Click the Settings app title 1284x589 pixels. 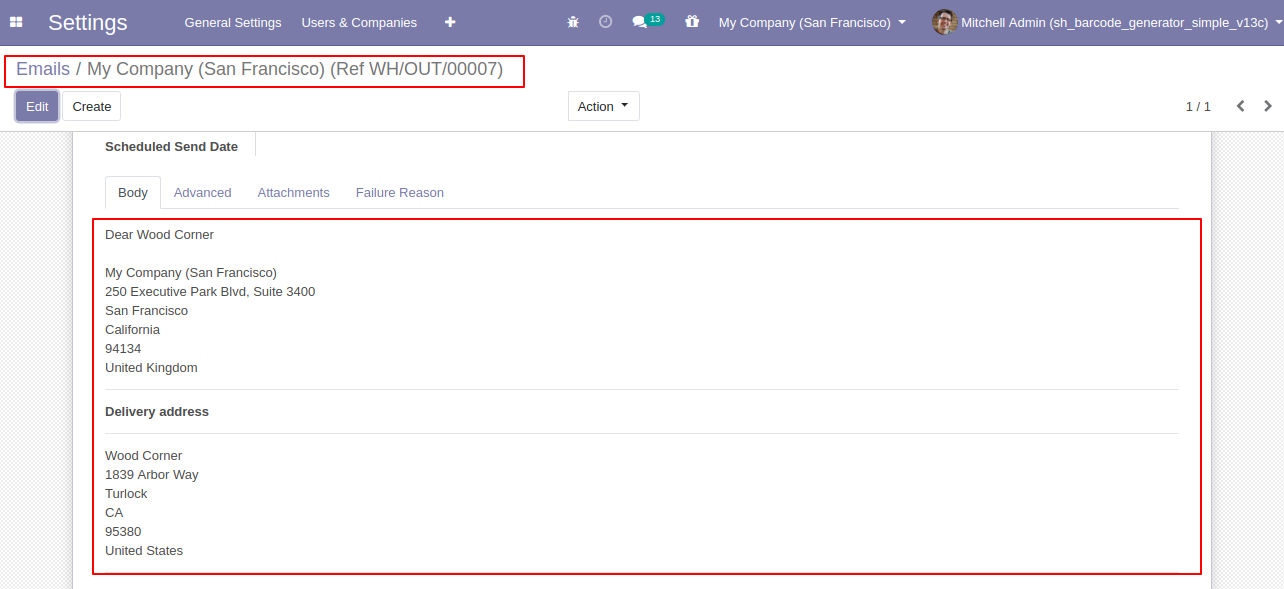pyautogui.click(x=88, y=22)
